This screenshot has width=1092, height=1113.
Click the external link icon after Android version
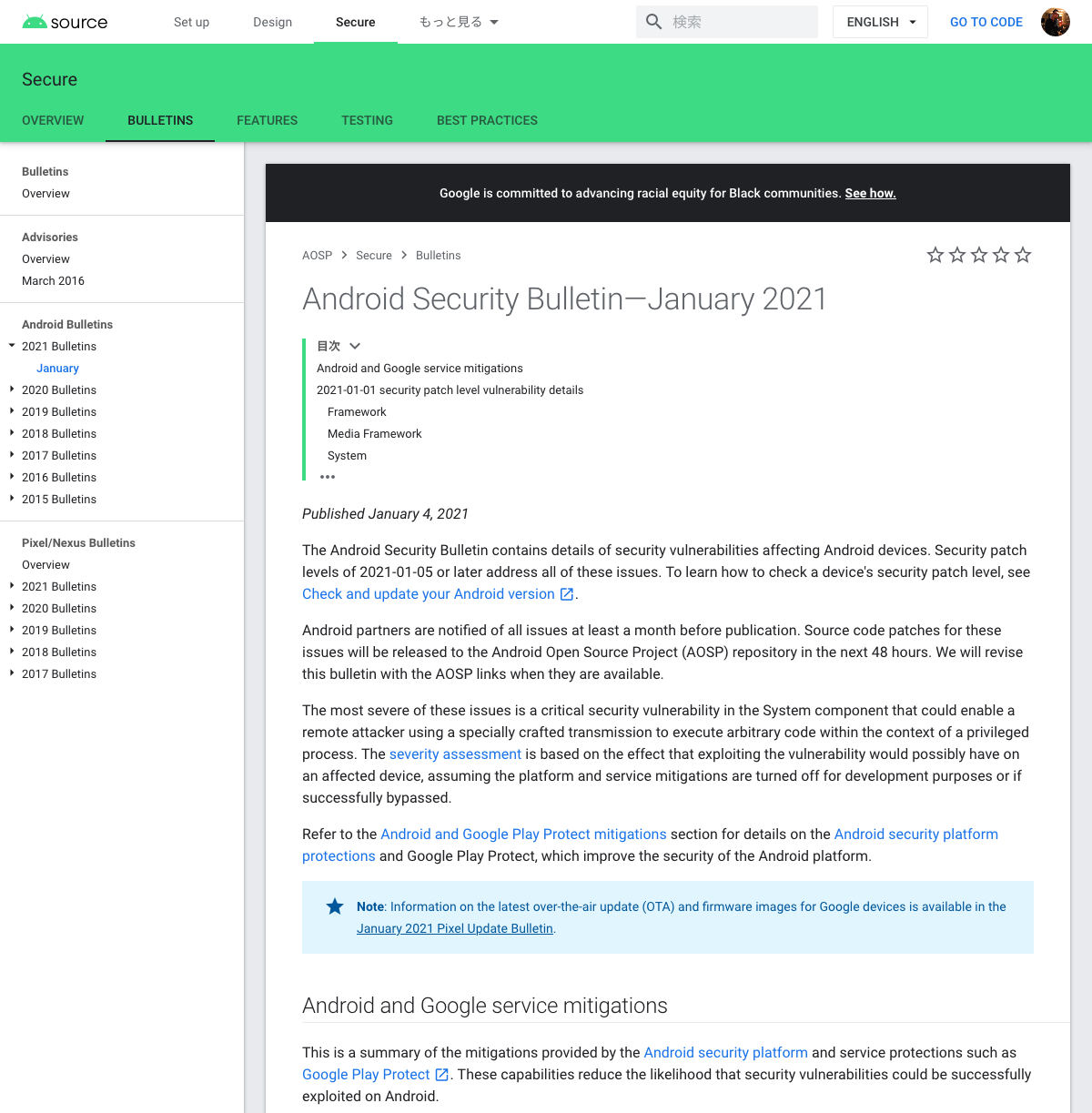point(567,594)
